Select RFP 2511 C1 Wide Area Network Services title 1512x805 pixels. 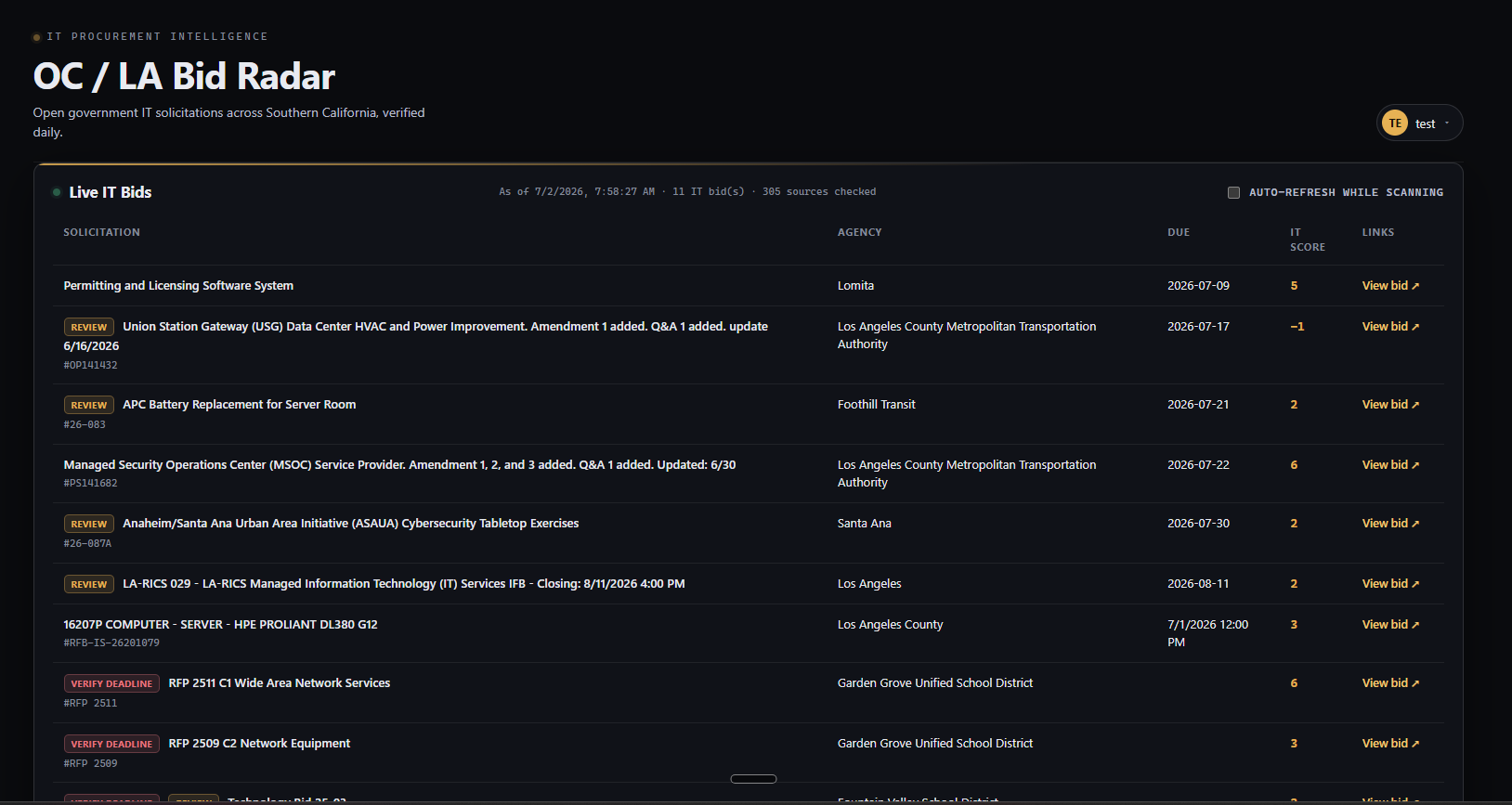click(x=280, y=683)
